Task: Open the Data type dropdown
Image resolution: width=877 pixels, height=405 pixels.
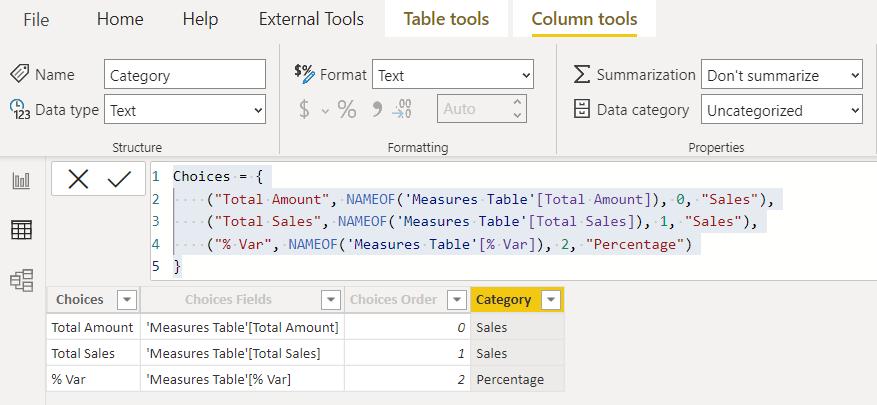Action: tap(185, 110)
